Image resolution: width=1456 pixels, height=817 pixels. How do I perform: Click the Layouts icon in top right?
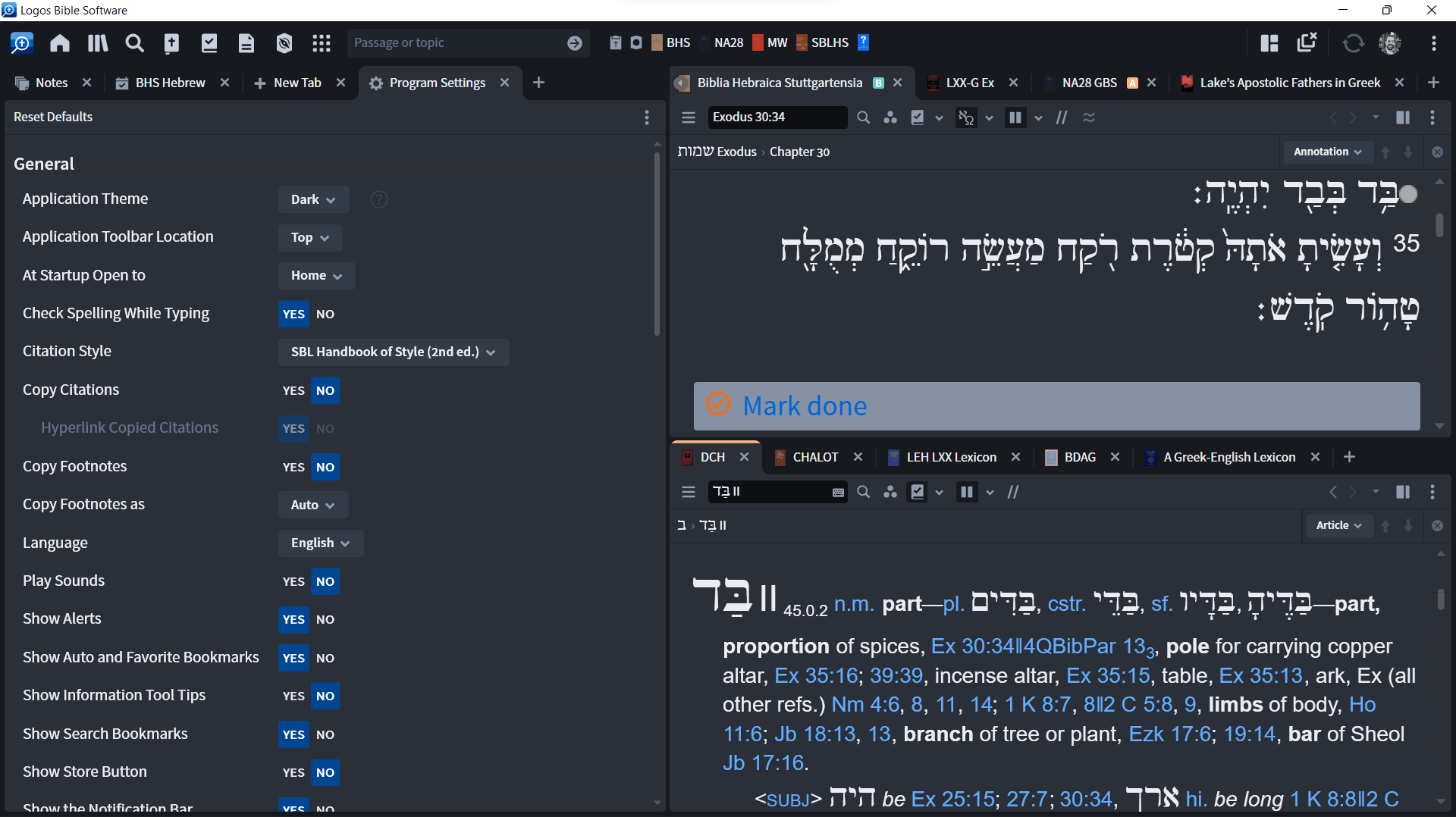(x=1269, y=43)
